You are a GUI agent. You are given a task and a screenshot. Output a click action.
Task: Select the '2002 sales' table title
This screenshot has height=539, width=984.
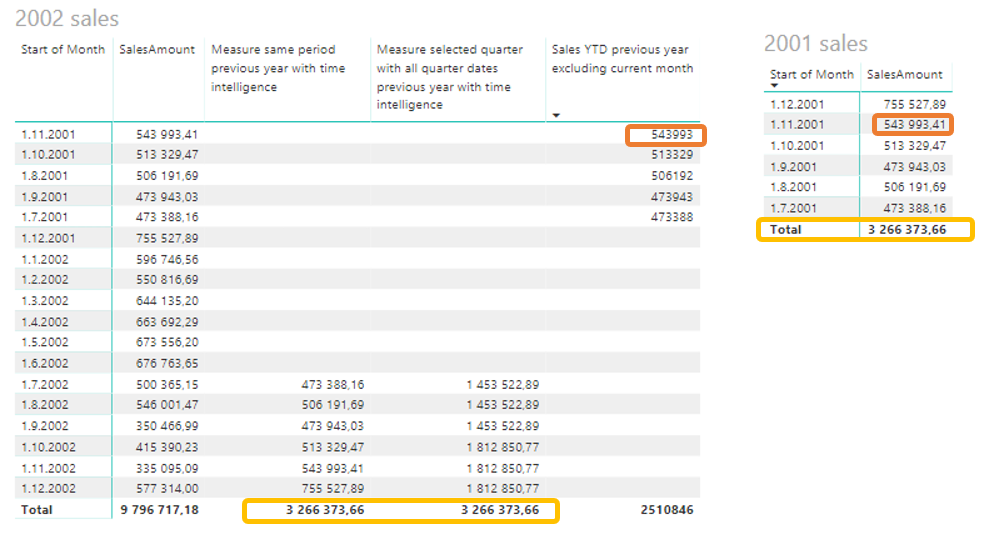67,18
